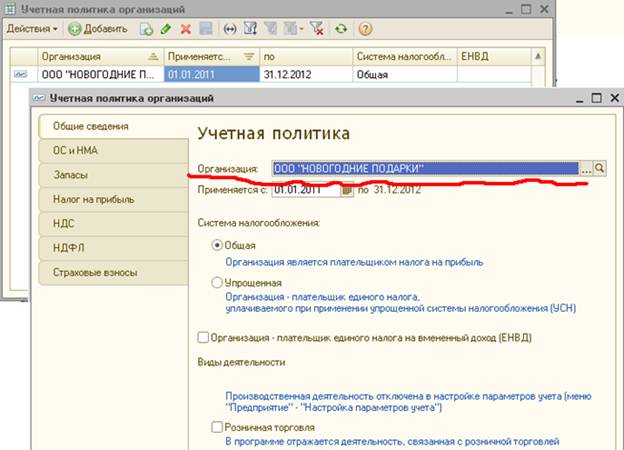624x450 pixels.
Task: Click the green pencil edit icon
Action: [166, 30]
